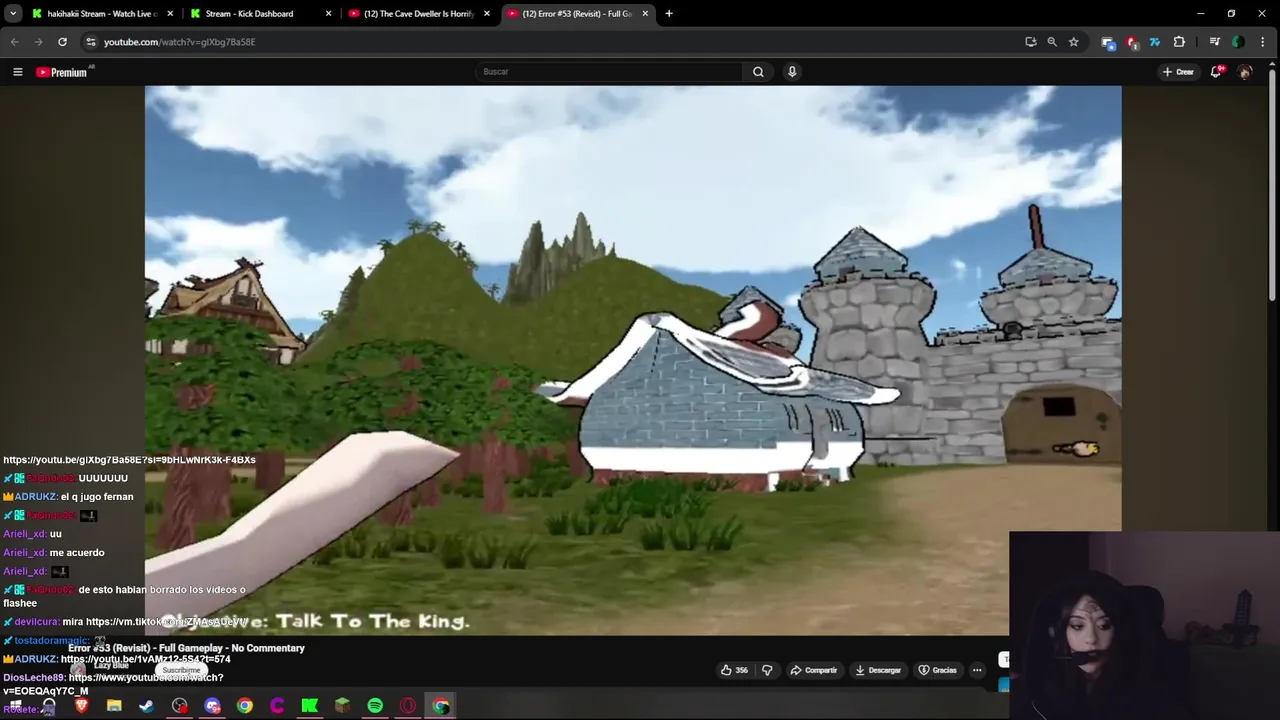Open devilcura's vm.tiktok.com link
This screenshot has width=1280, height=720.
pos(166,622)
